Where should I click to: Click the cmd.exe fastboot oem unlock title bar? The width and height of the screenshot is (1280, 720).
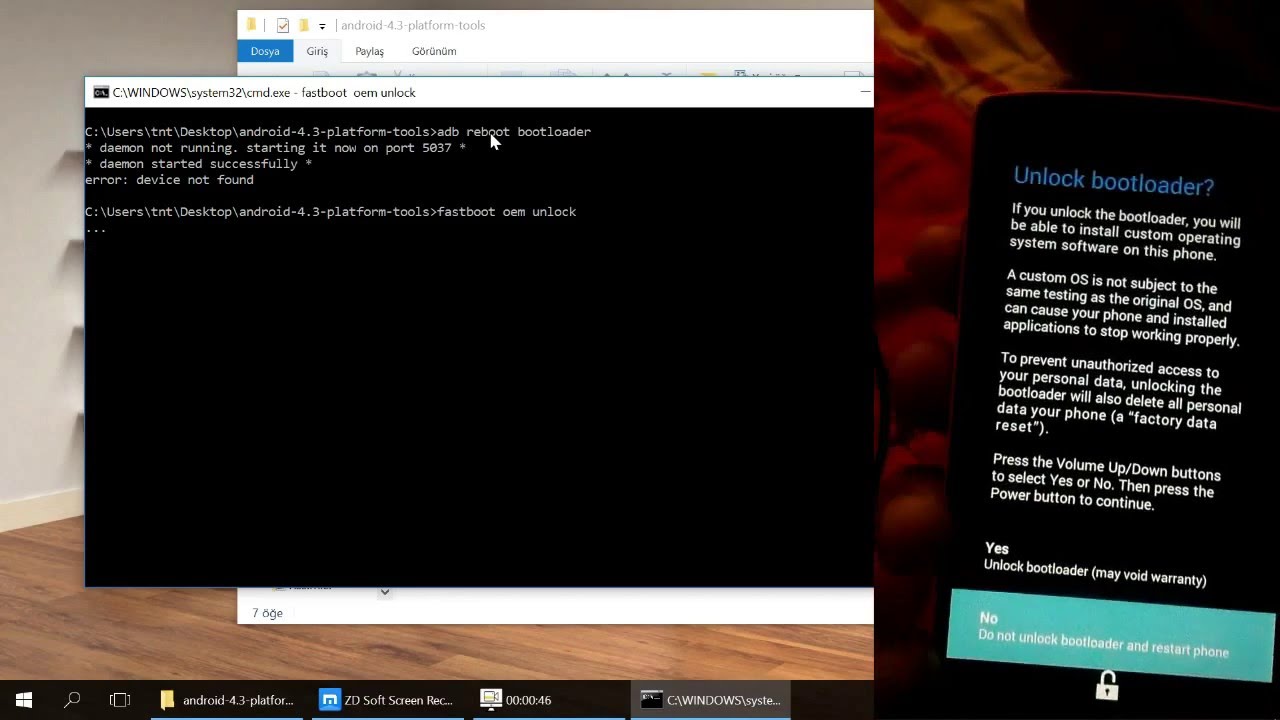coord(264,92)
